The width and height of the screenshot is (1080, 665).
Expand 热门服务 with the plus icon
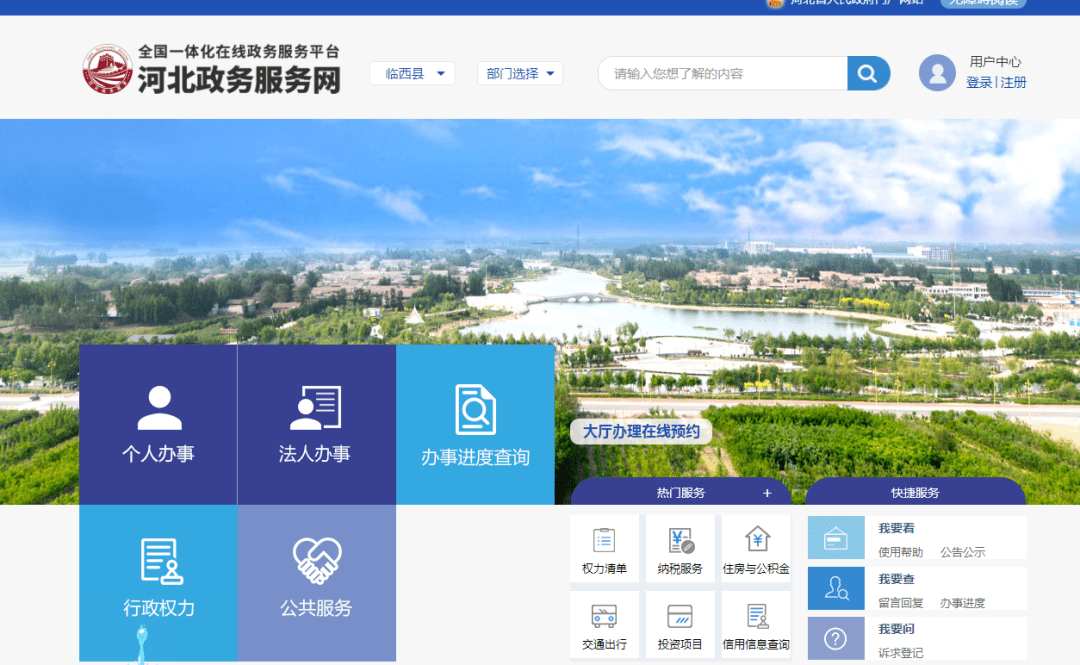(767, 493)
